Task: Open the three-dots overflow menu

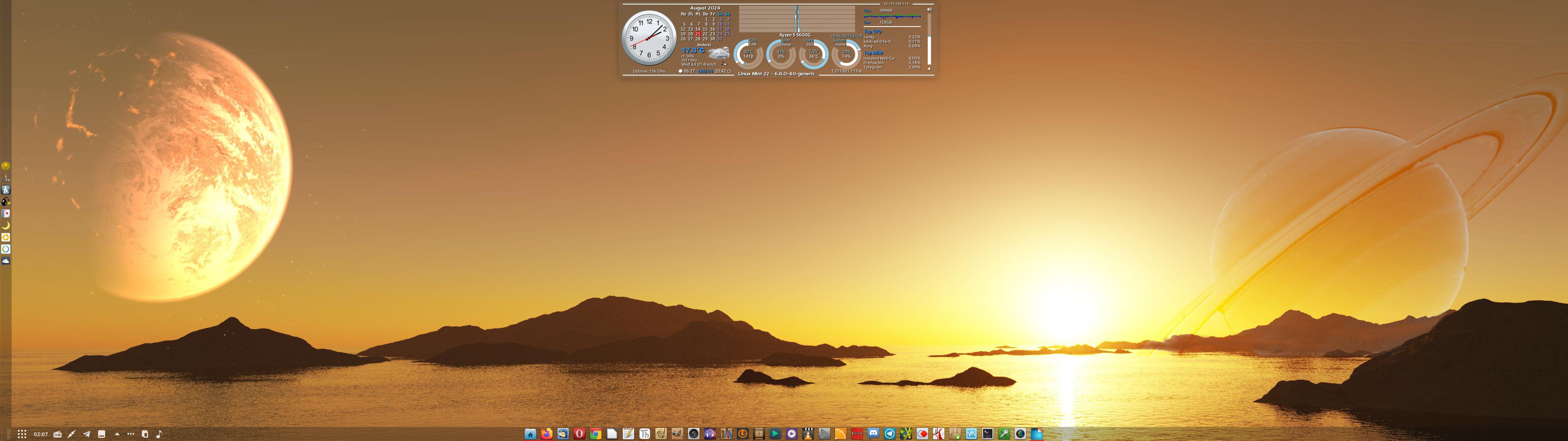Action: coord(131,434)
